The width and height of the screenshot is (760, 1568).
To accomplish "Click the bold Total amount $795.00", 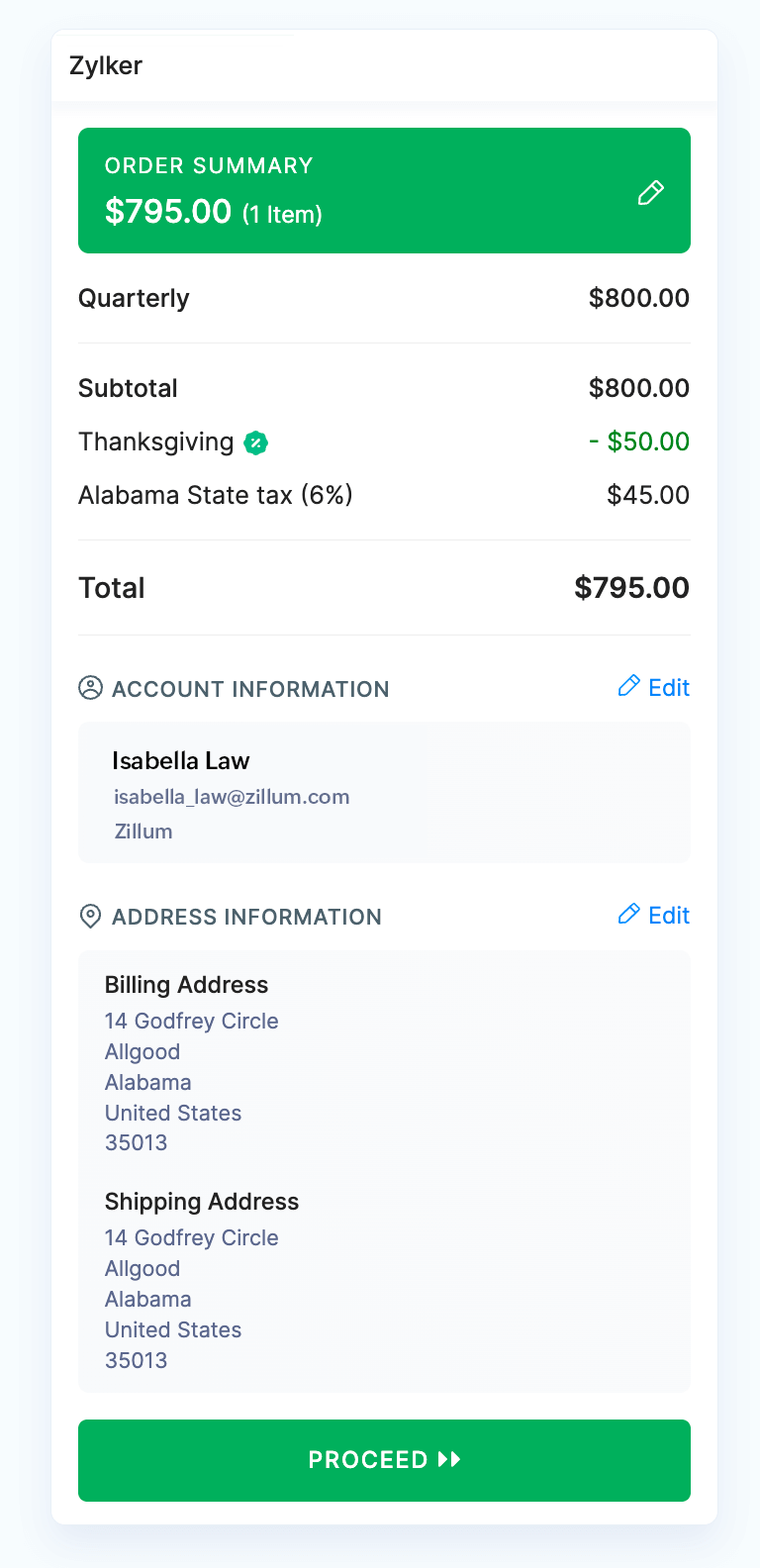I will click(x=631, y=588).
